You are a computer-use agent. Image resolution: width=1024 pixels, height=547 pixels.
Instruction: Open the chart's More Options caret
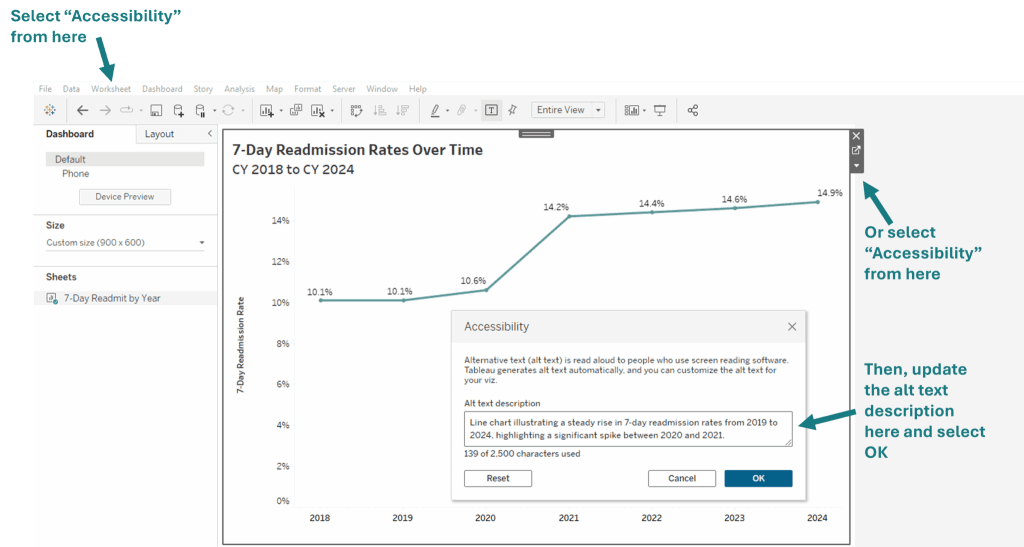pyautogui.click(x=856, y=165)
